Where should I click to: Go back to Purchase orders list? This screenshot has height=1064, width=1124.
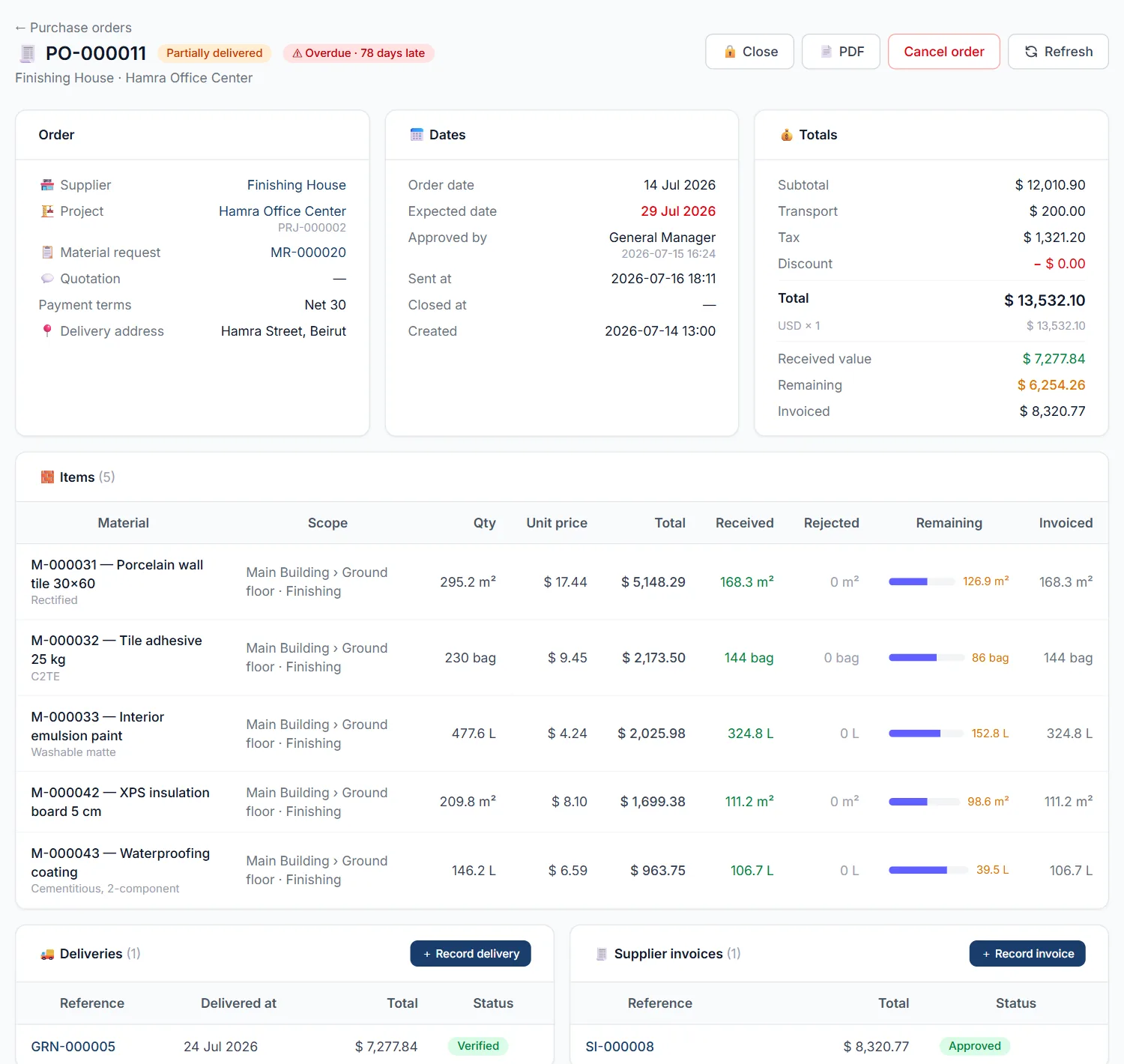coord(73,28)
